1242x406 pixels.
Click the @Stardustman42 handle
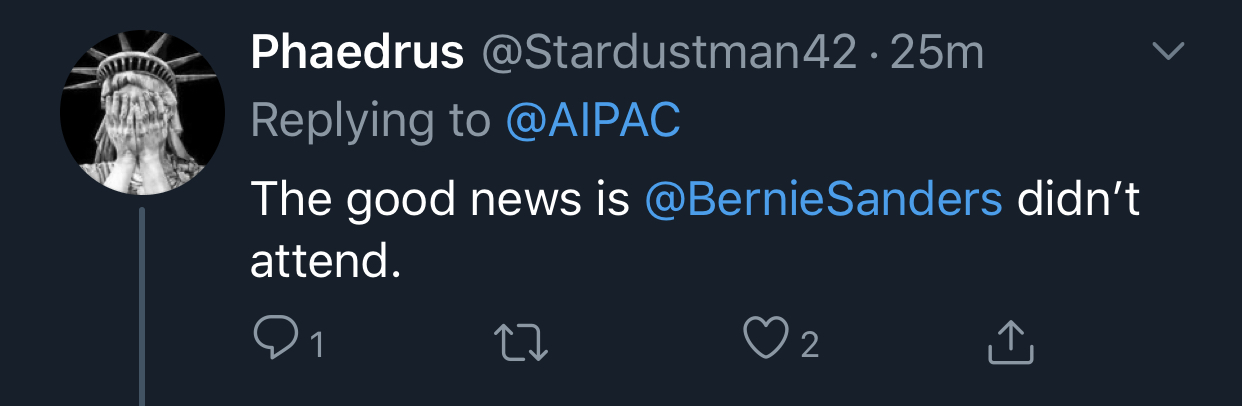670,53
